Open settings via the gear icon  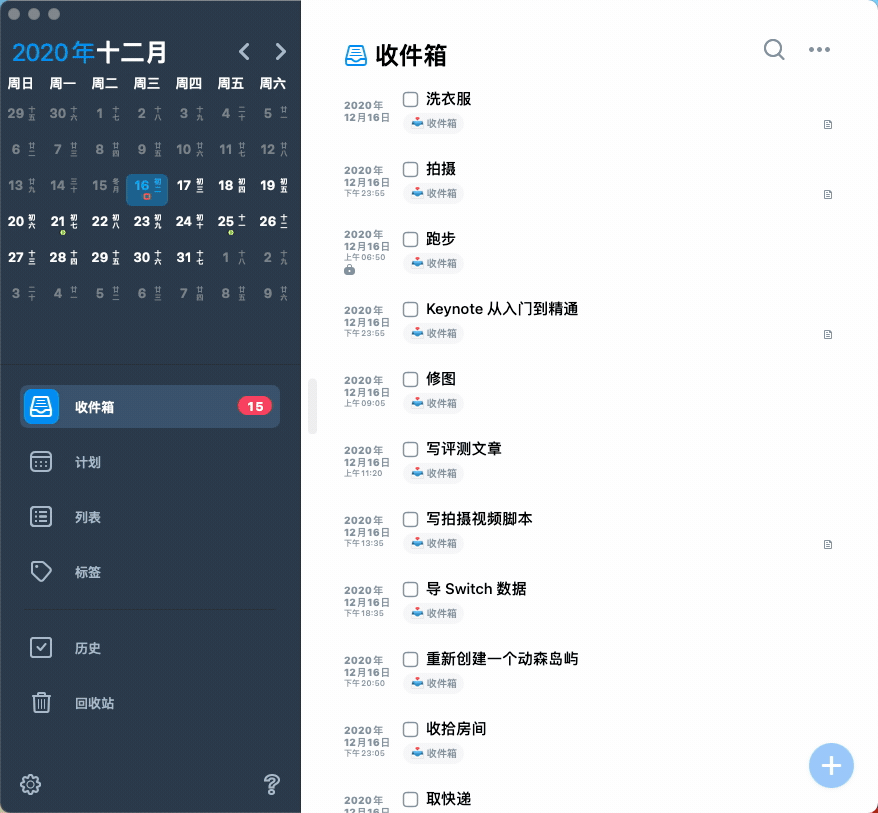point(30,784)
